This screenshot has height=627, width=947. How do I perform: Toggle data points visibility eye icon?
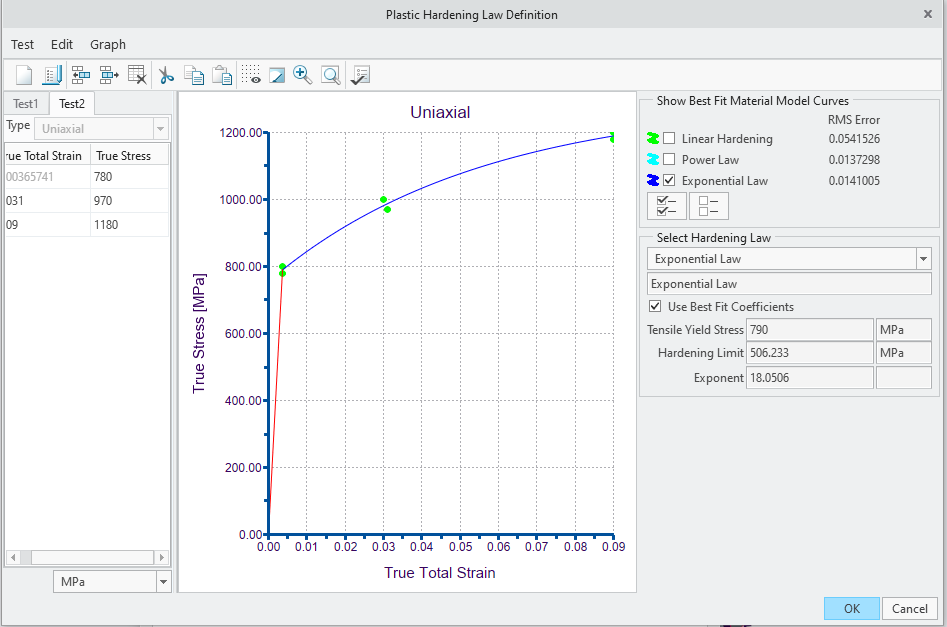(x=251, y=75)
